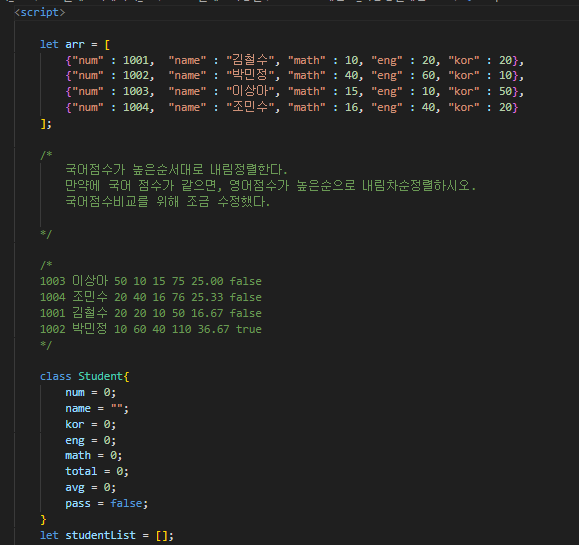Click the name value "조민수" in arr
The image size is (579, 545).
(250, 107)
